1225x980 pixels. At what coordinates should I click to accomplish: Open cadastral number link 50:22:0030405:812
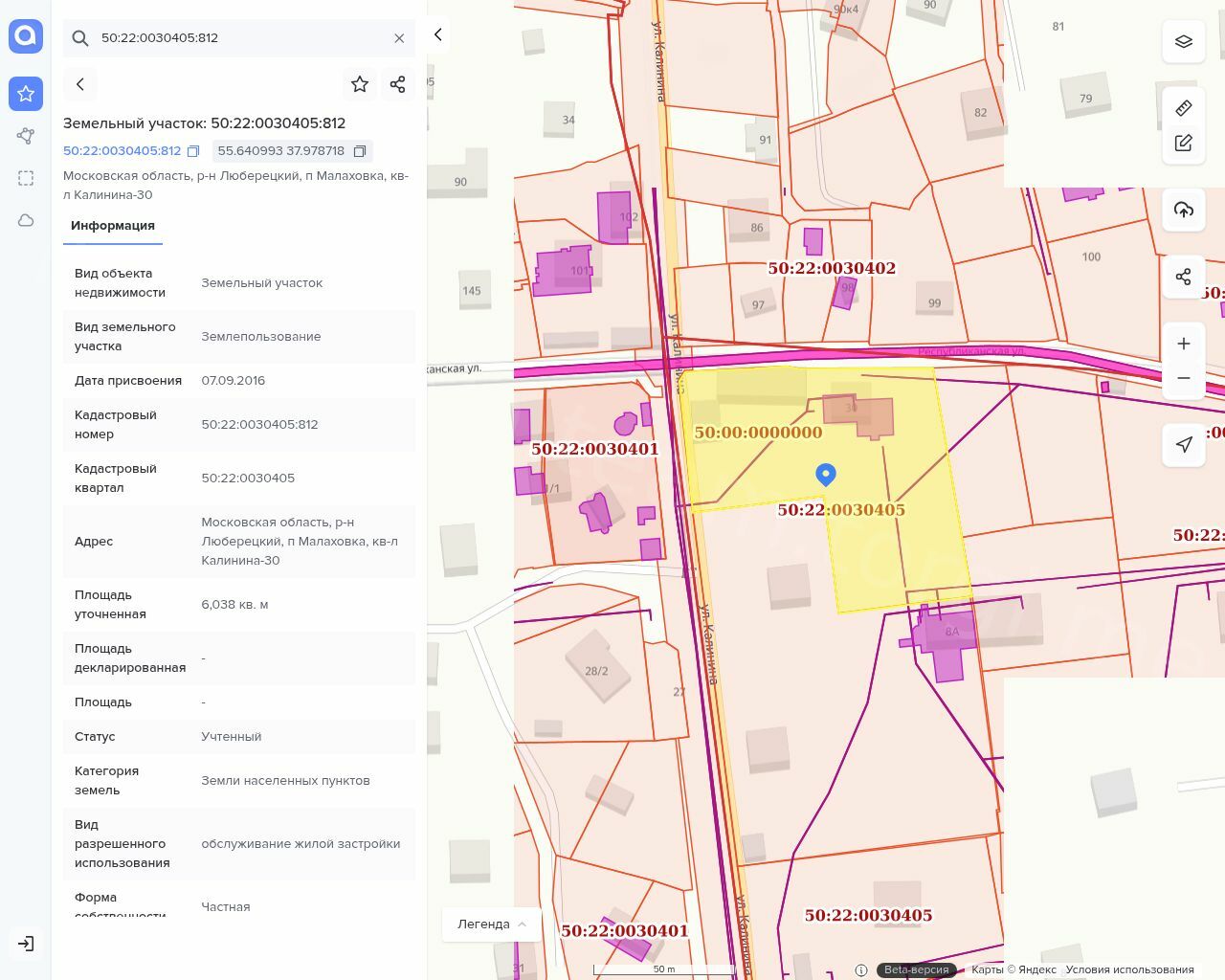122,151
